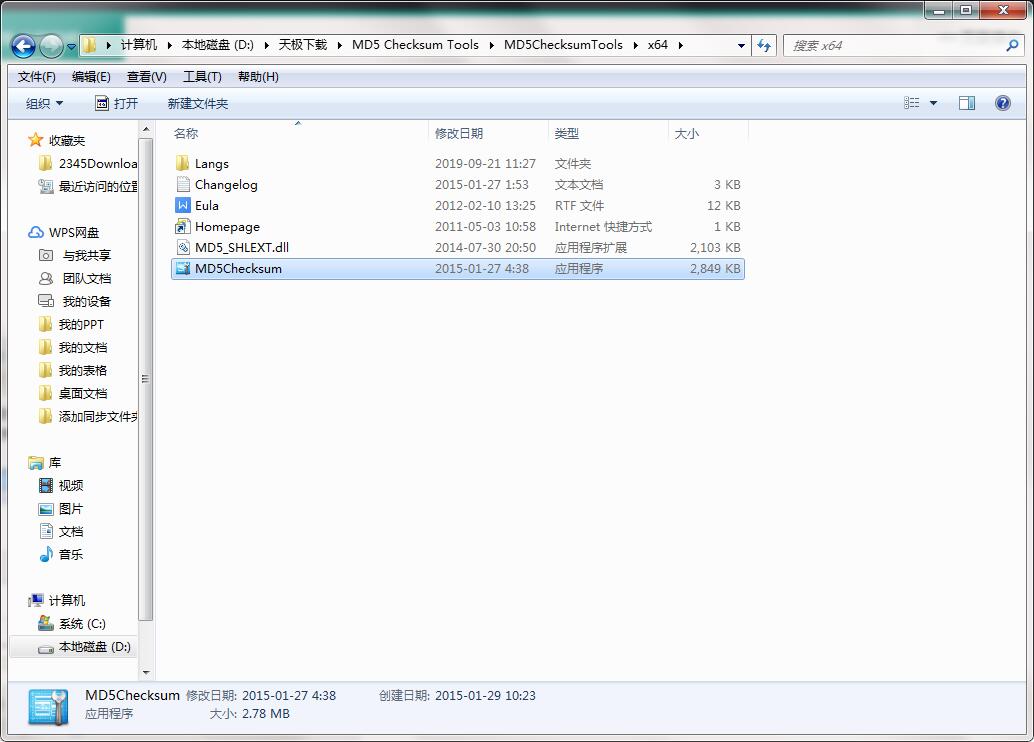Click the 打开 toolbar button
The height and width of the screenshot is (742, 1034).
(x=117, y=104)
